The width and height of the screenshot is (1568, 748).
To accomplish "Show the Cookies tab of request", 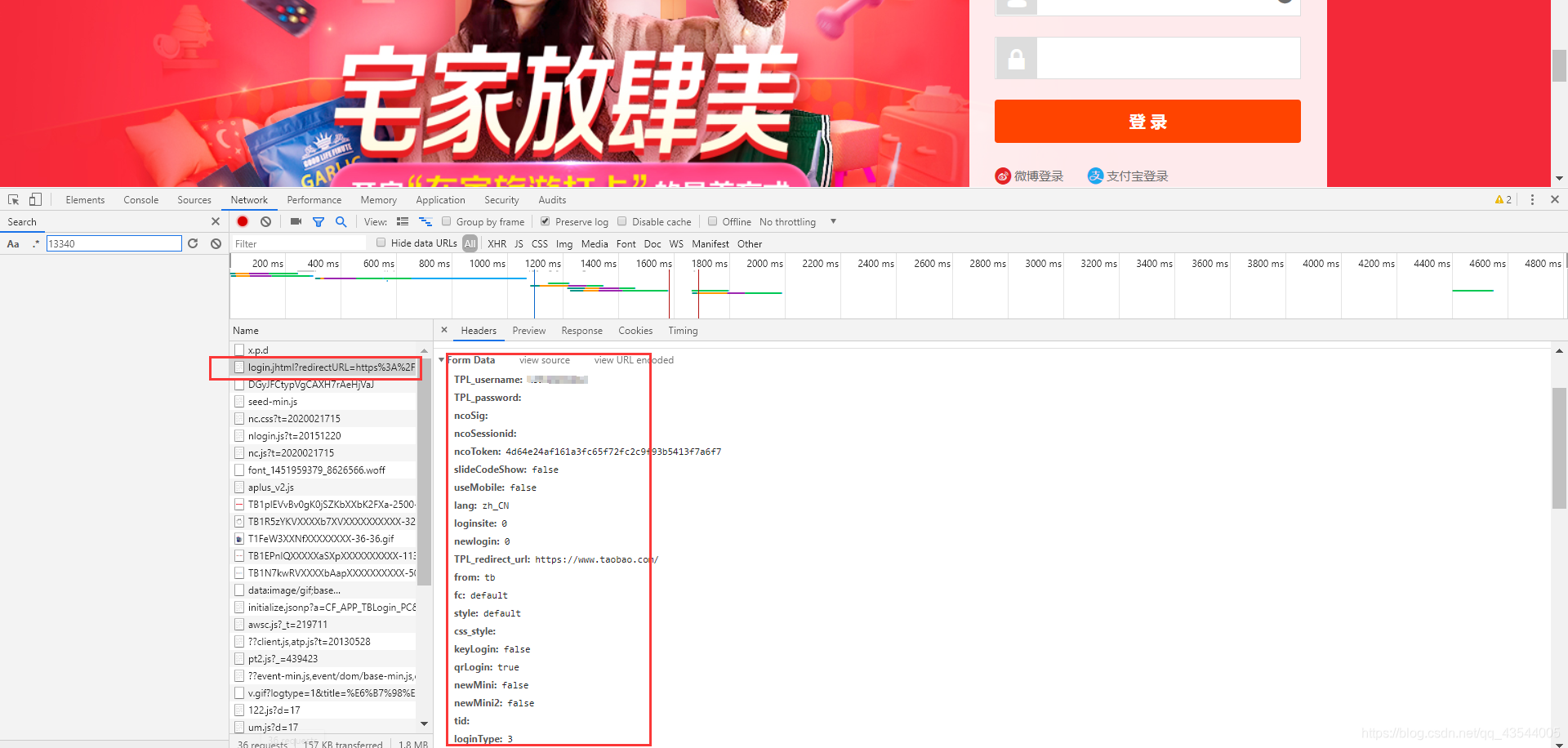I will (x=635, y=331).
